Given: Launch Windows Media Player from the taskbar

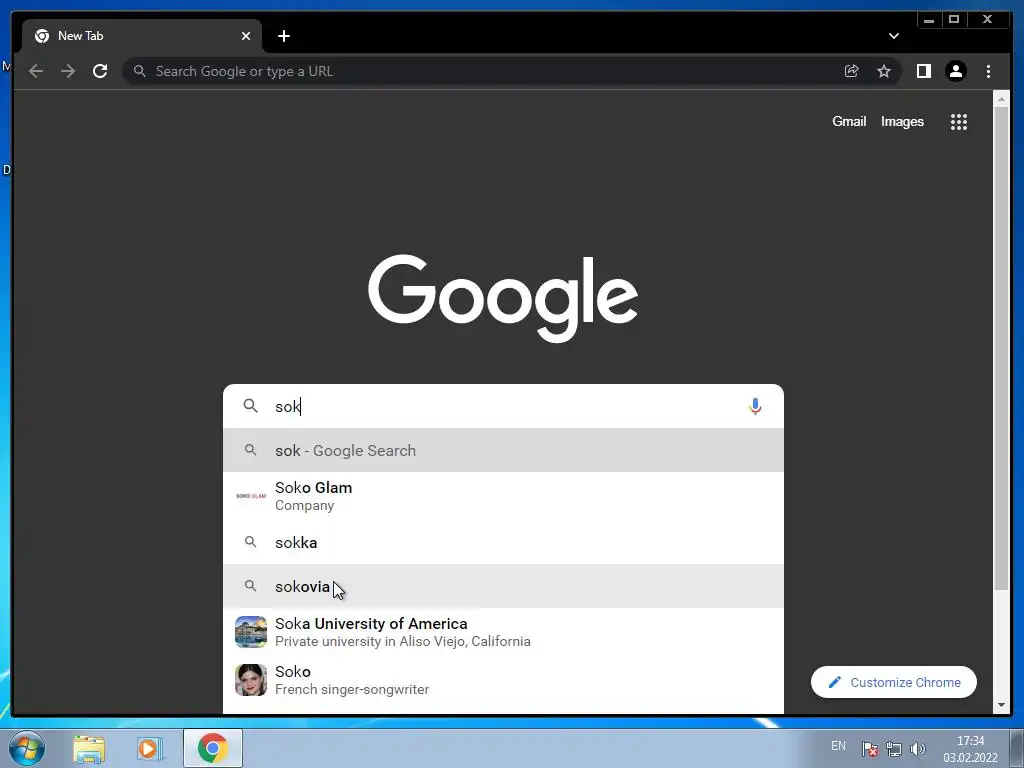Looking at the screenshot, I should pos(150,748).
